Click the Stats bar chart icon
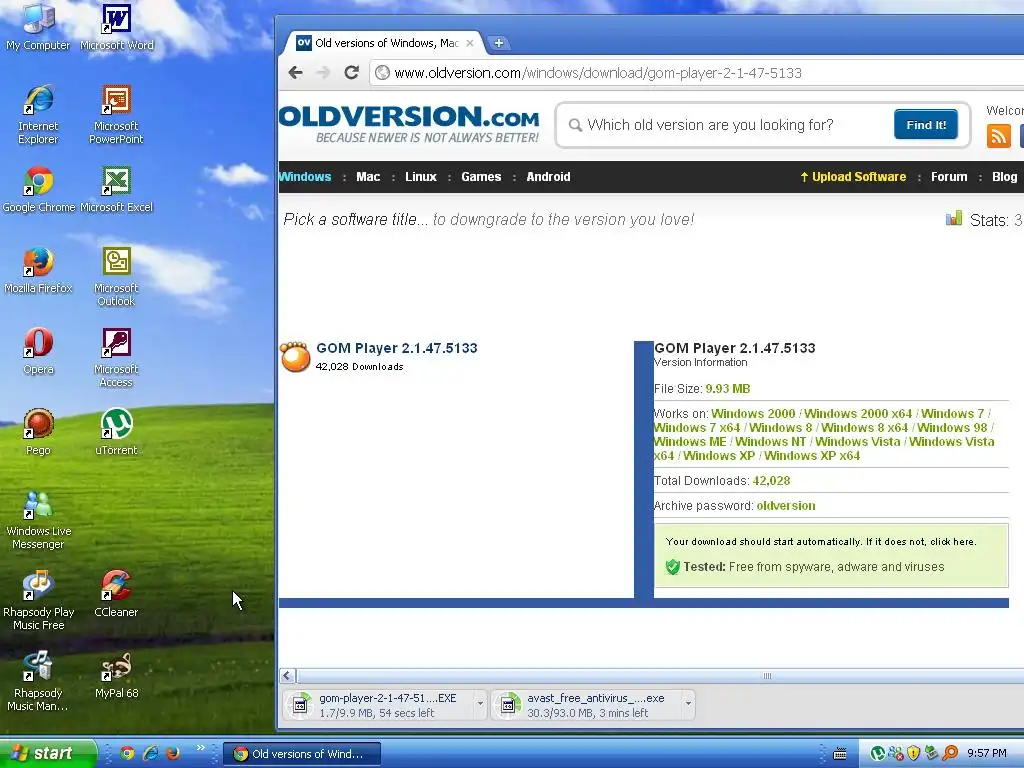 point(953,218)
